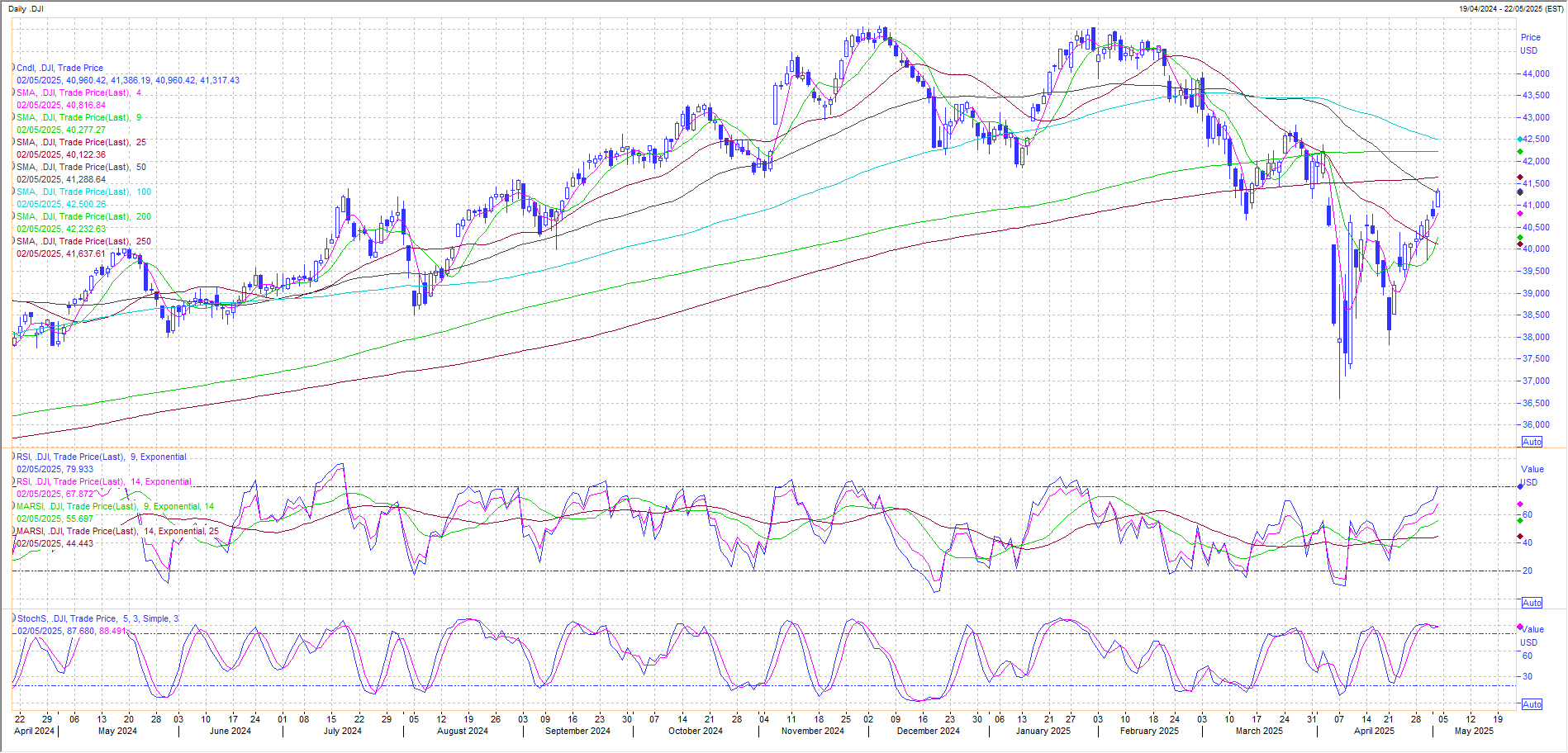Click the stochastic value '02/05/2025, 87.680, 88.491'
The height and width of the screenshot is (753, 1568).
[72, 631]
